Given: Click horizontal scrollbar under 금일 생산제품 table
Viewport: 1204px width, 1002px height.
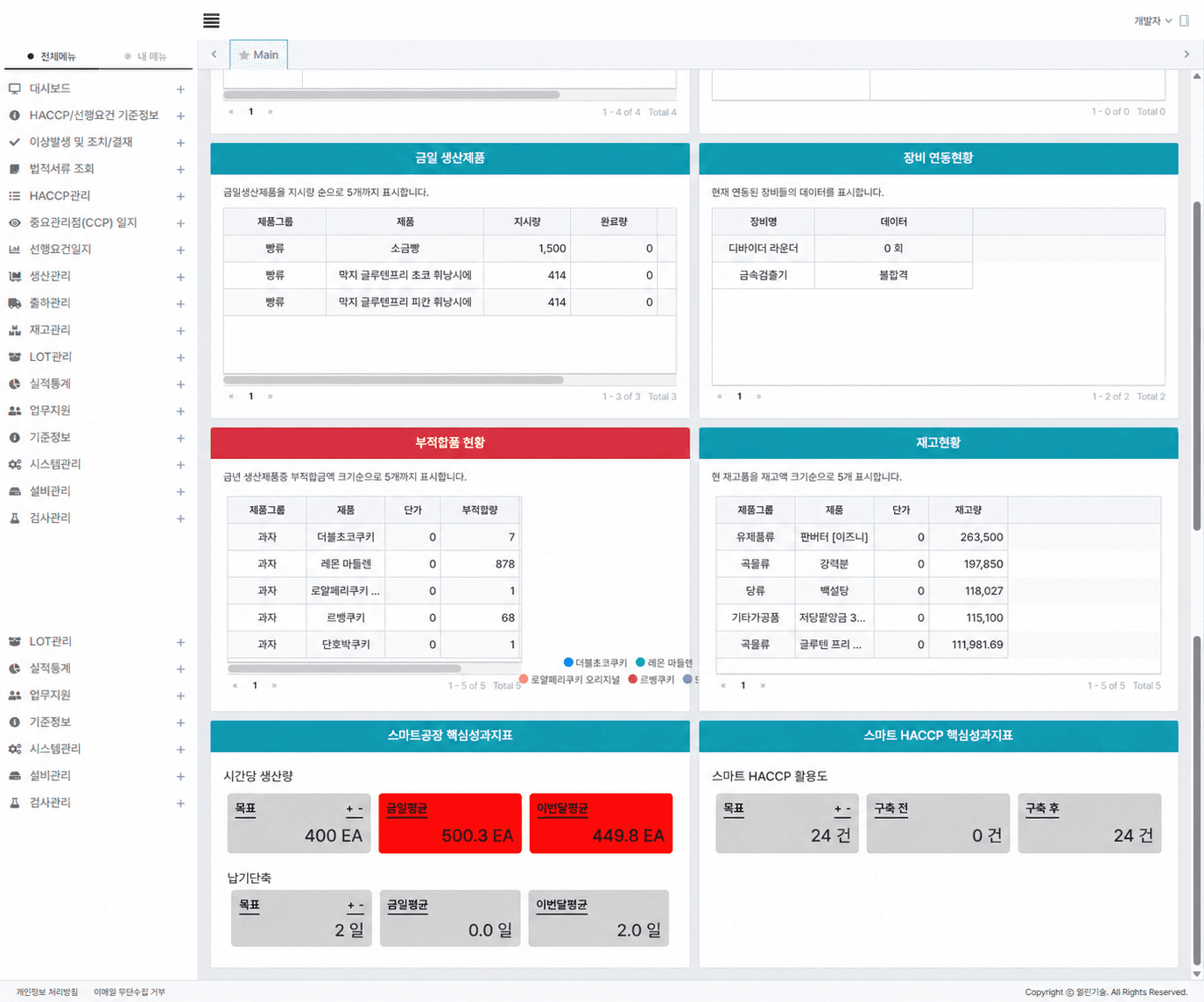Looking at the screenshot, I should click(393, 380).
